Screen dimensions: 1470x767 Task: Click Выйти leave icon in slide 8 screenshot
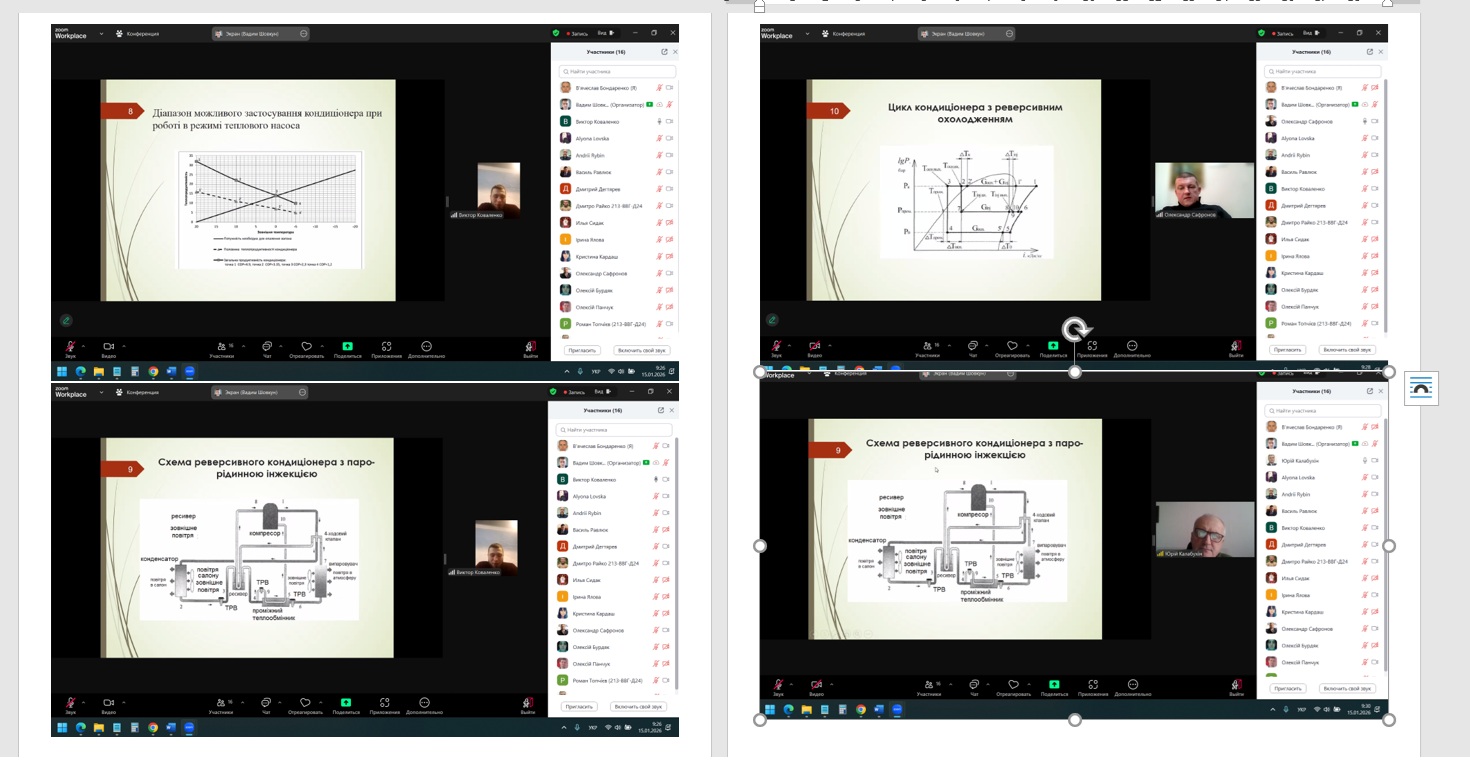click(x=529, y=346)
